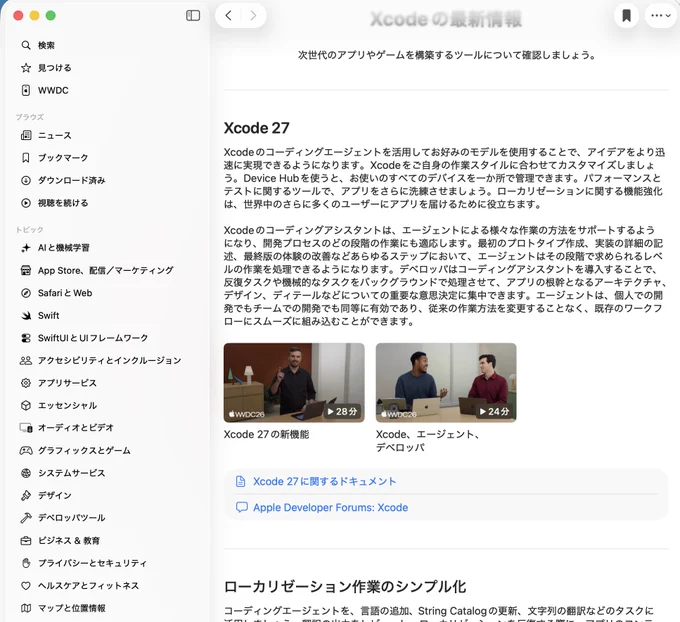Toggle the sidebar visibility button
Image resolution: width=680 pixels, height=622 pixels.
click(193, 16)
